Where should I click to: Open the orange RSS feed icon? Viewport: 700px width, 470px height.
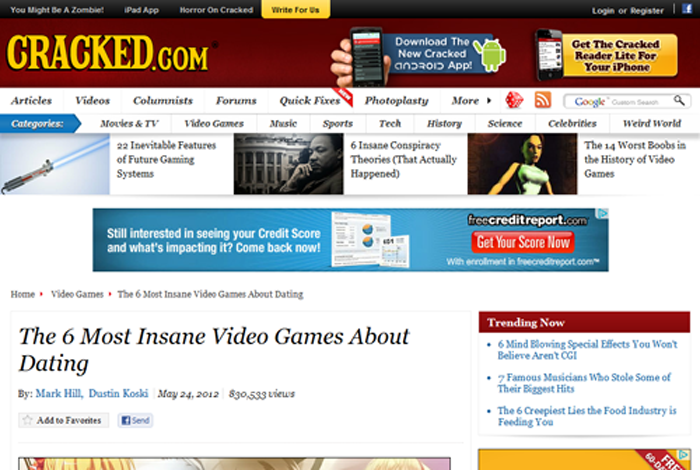(542, 100)
